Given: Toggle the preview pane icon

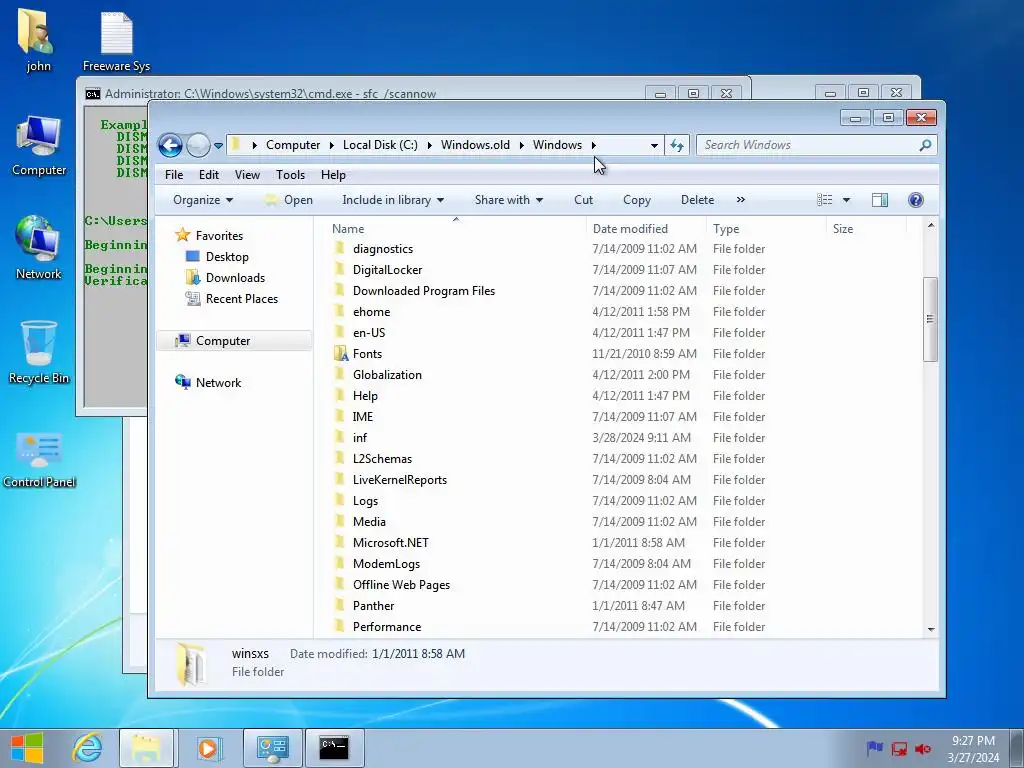Looking at the screenshot, I should 880,200.
